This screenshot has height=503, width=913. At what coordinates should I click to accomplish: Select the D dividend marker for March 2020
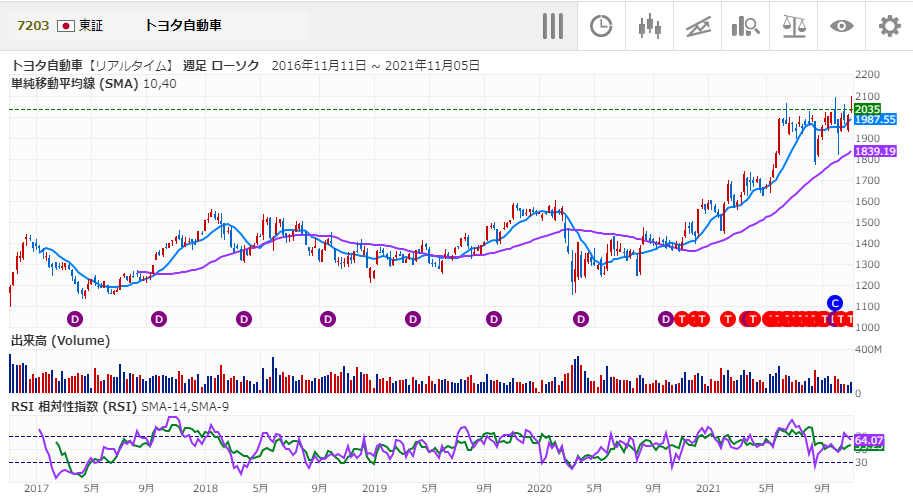pyautogui.click(x=581, y=319)
